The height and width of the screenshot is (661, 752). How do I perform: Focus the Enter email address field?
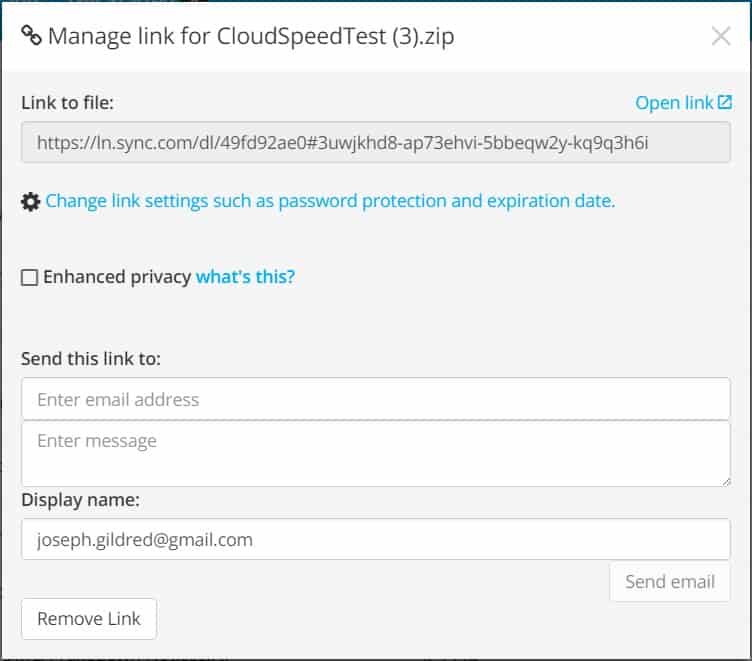[x=376, y=399]
